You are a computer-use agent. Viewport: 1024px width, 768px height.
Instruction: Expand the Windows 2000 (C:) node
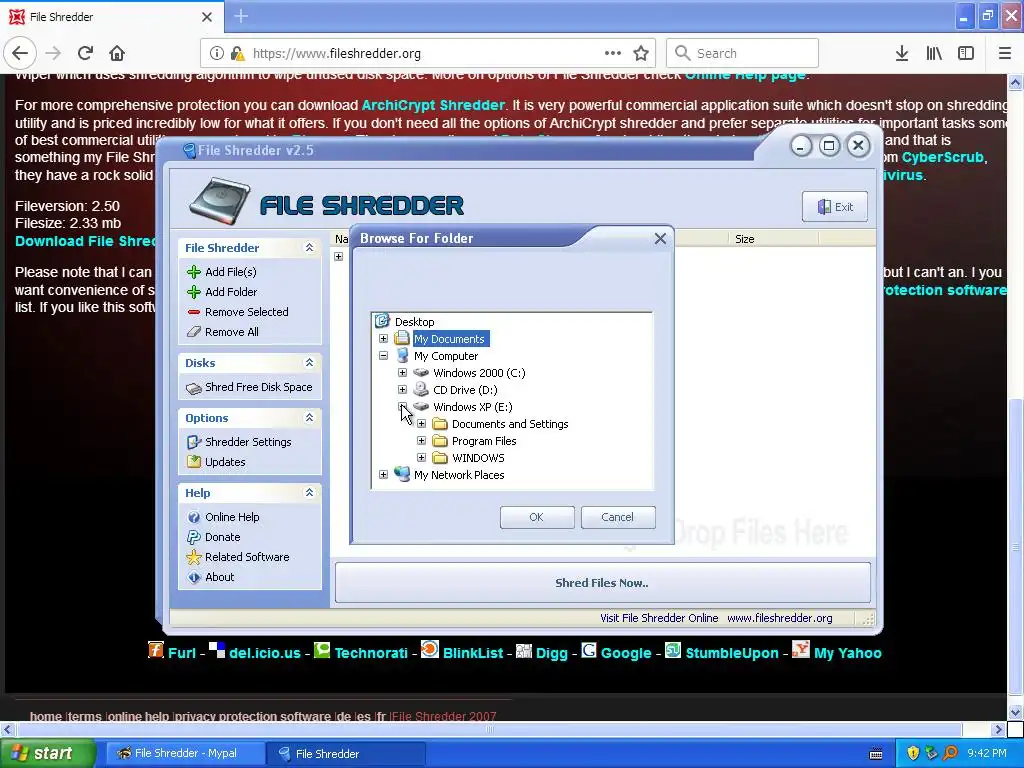click(402, 372)
